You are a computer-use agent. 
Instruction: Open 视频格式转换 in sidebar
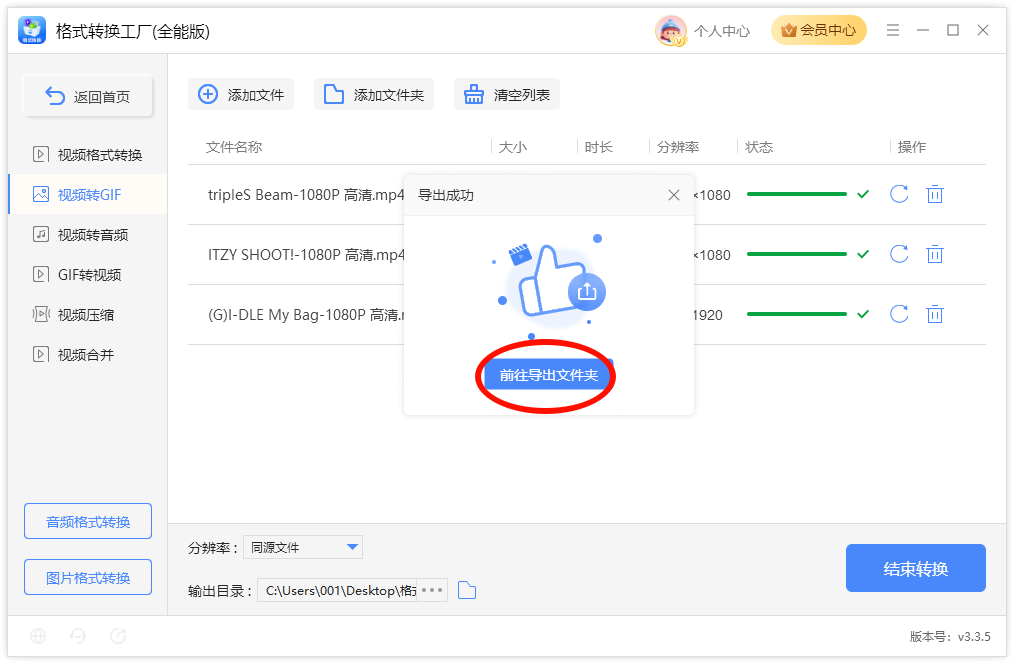tap(87, 155)
